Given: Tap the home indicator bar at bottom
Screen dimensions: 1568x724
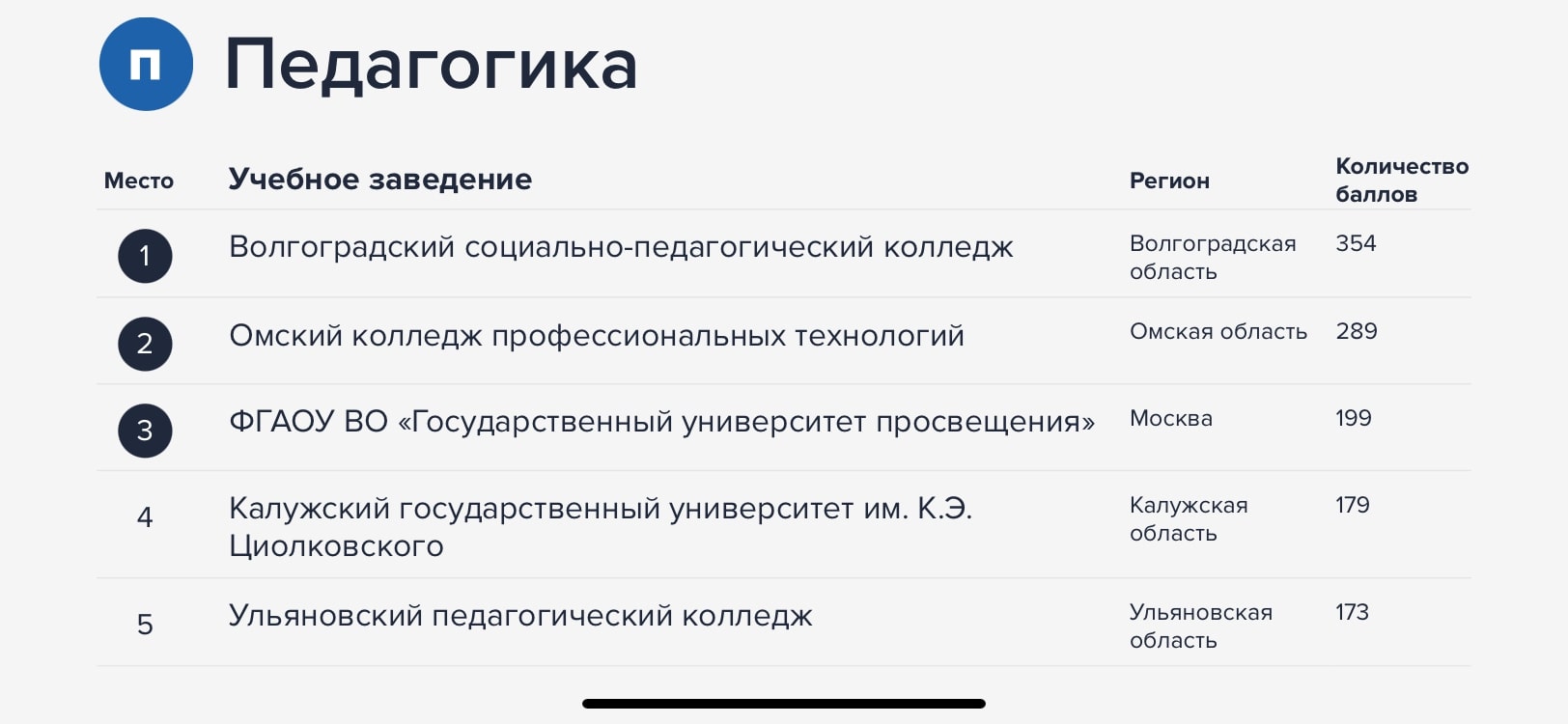Looking at the screenshot, I should click(784, 704).
